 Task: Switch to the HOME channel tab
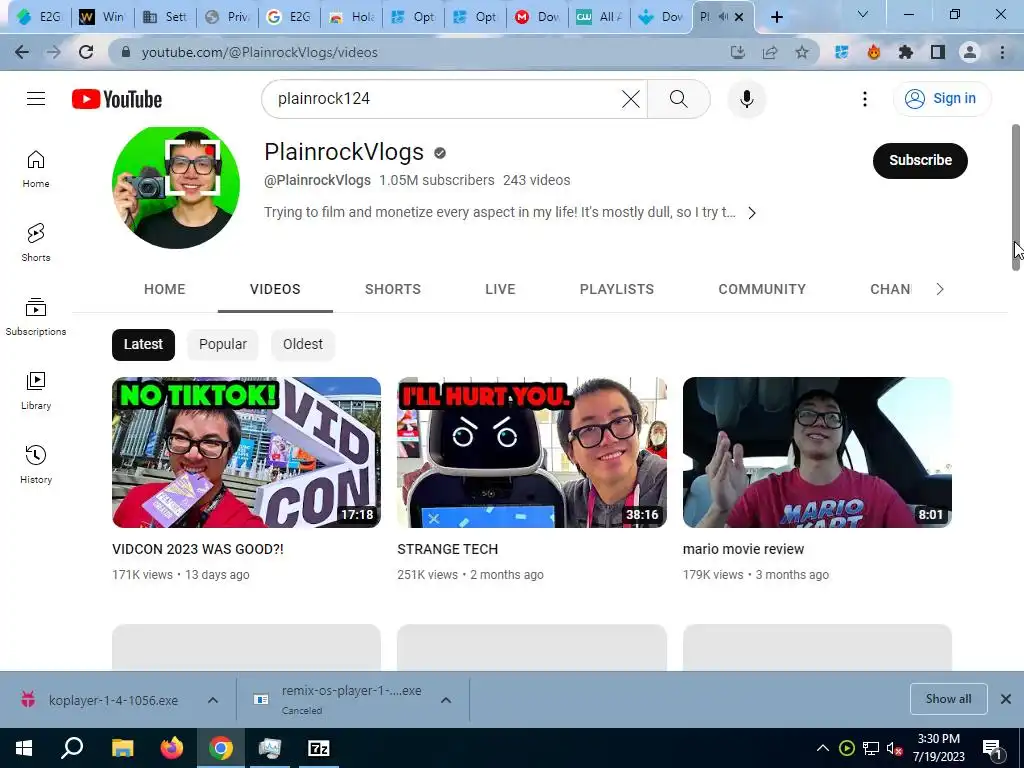[165, 289]
